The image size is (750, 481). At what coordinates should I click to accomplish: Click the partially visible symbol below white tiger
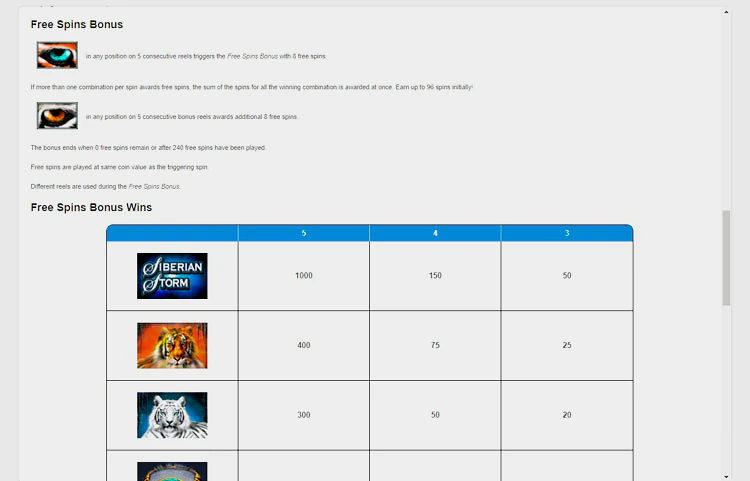[x=172, y=470]
